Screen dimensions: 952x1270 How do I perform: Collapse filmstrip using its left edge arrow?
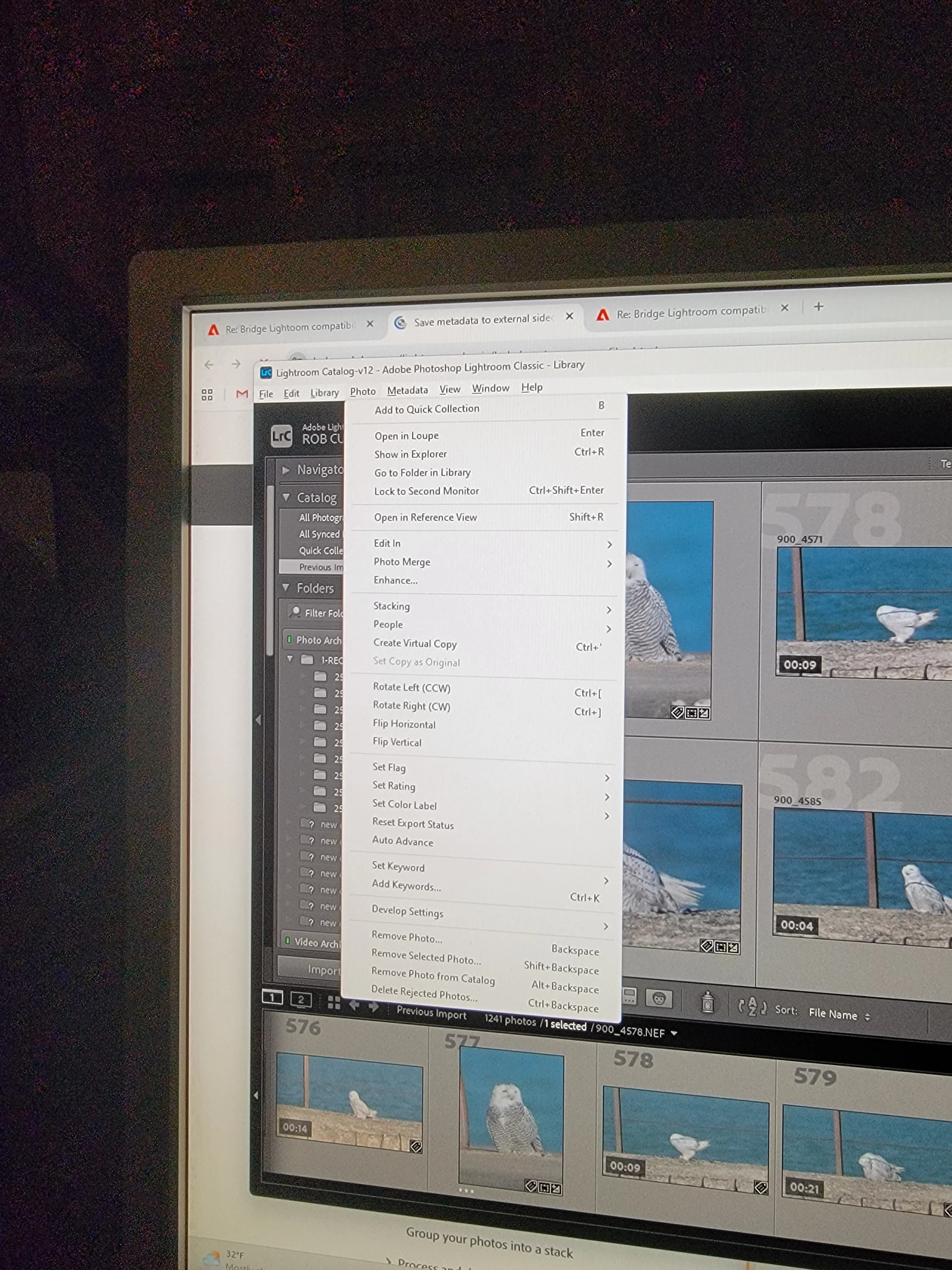(256, 1095)
